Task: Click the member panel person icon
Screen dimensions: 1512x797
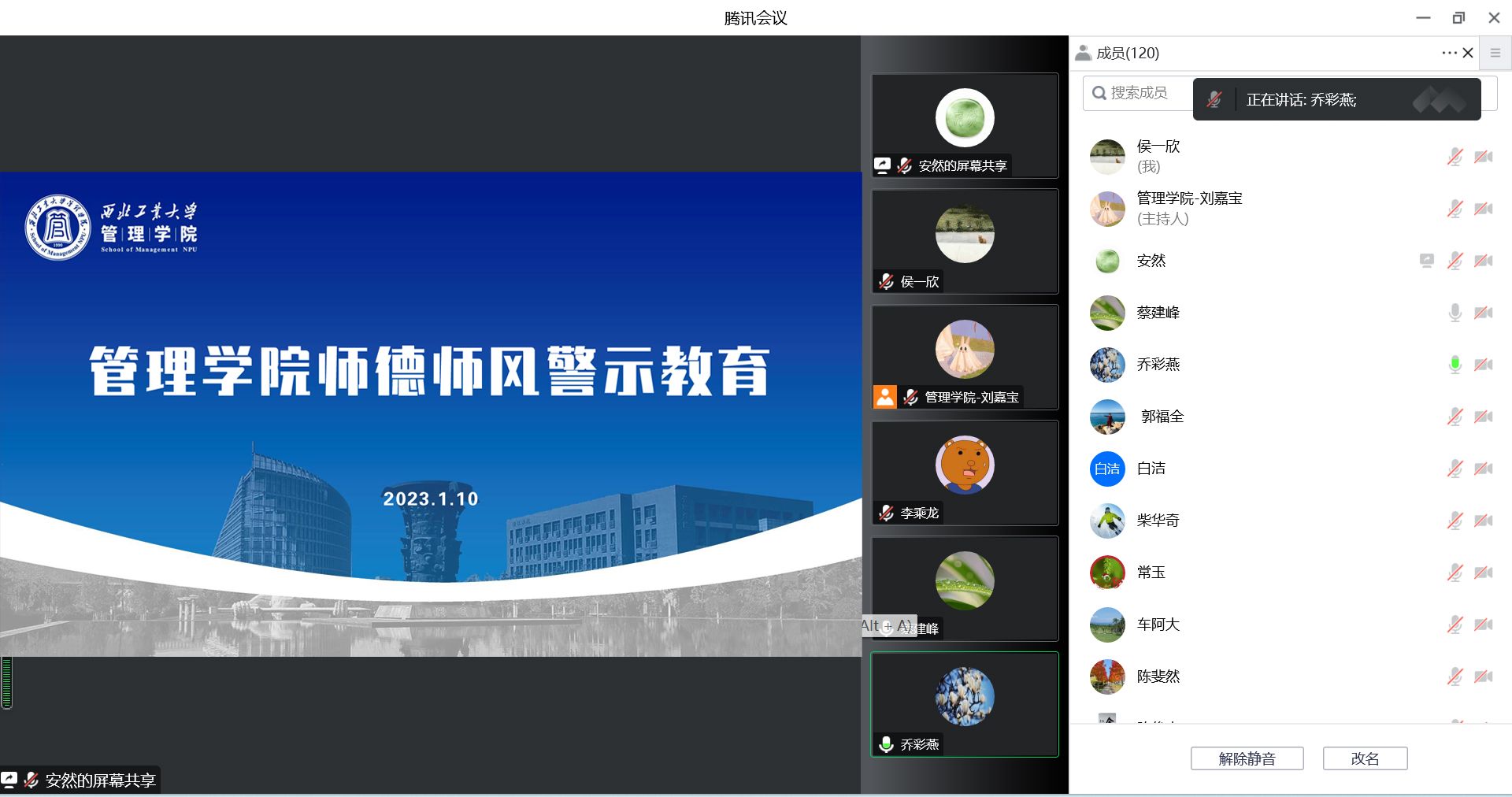Action: (x=1083, y=53)
